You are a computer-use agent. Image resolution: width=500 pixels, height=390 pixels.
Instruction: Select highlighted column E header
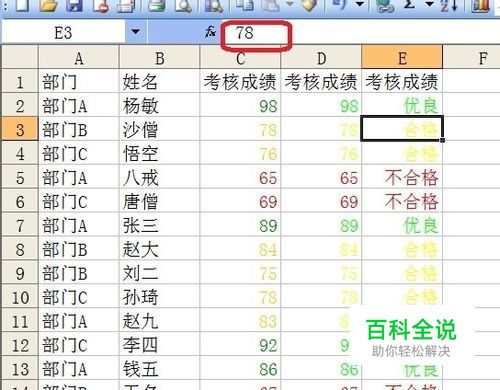pos(402,57)
